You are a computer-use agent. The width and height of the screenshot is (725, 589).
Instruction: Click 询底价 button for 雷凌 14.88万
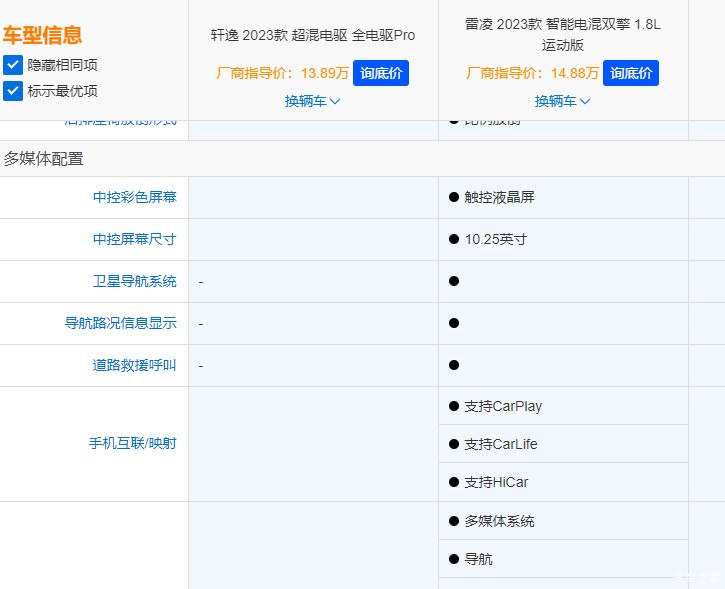[631, 73]
